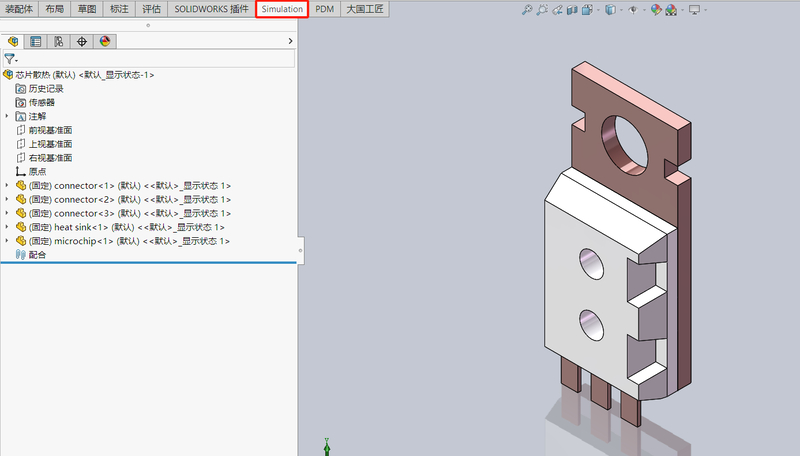Open the tree filter funnel dropdown

coord(11,59)
